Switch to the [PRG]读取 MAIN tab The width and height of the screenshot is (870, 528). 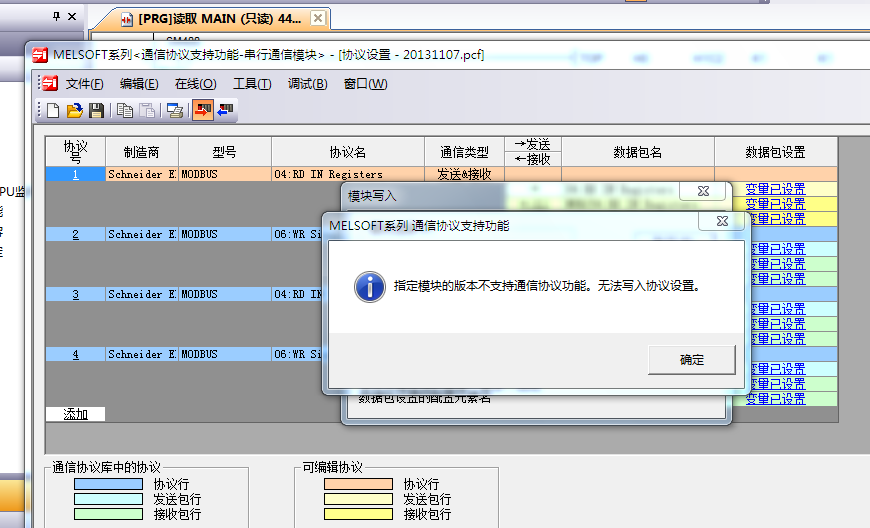point(218,19)
